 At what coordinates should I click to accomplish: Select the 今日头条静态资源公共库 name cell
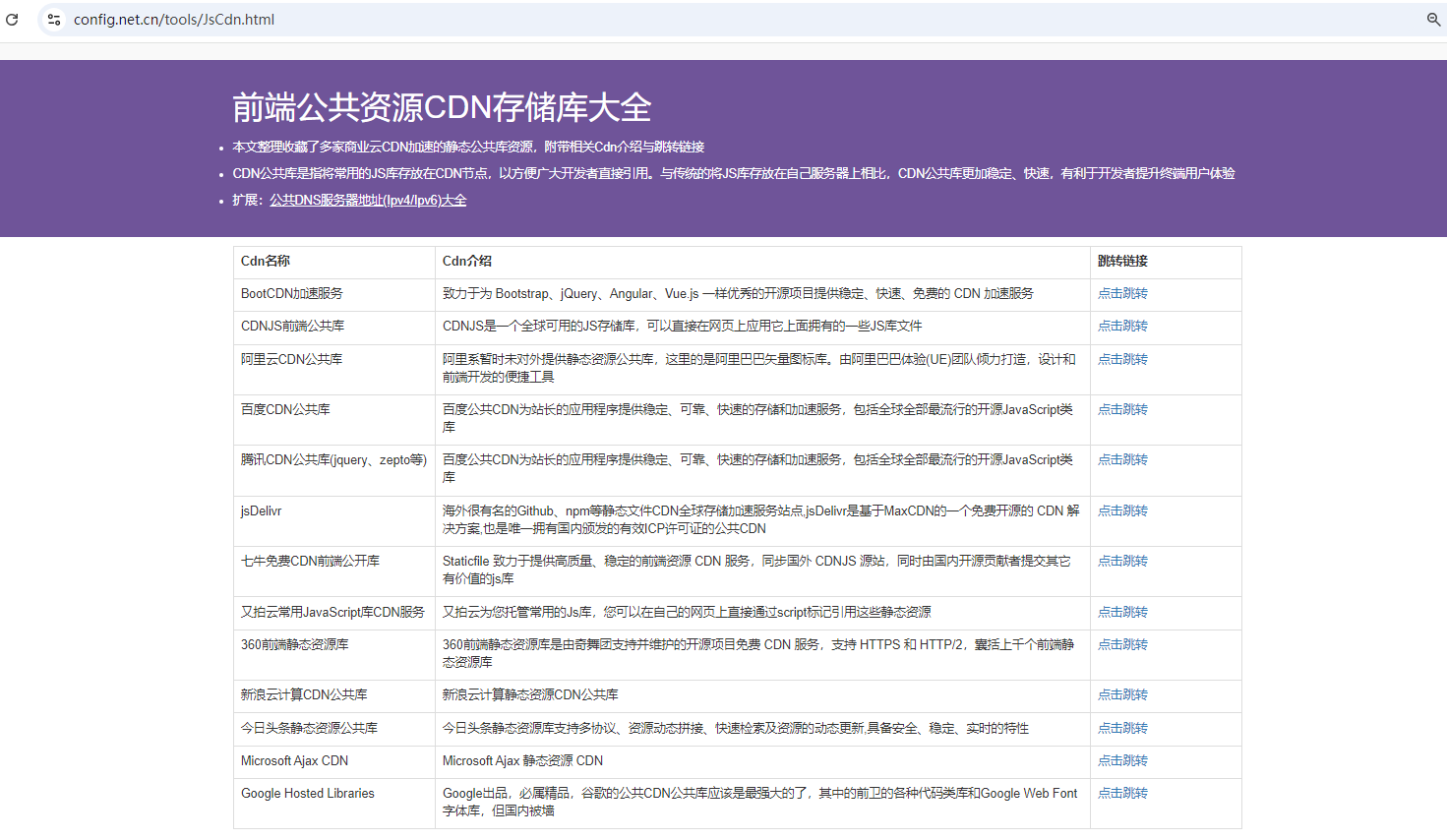tap(334, 729)
